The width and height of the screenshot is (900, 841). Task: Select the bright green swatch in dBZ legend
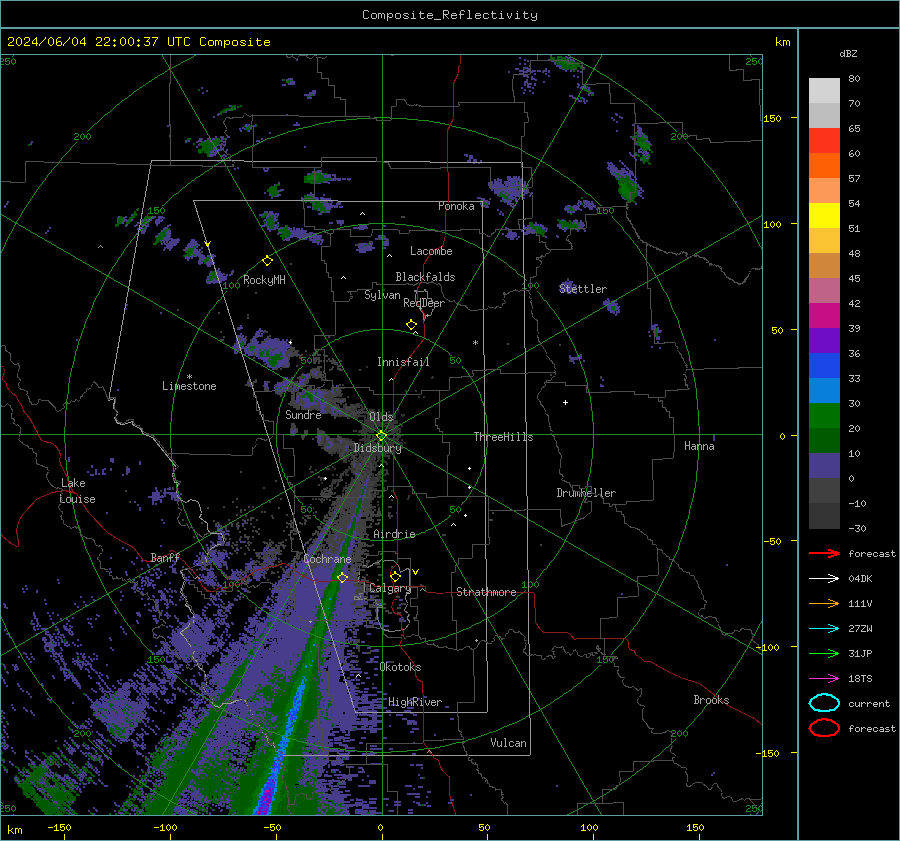824,415
